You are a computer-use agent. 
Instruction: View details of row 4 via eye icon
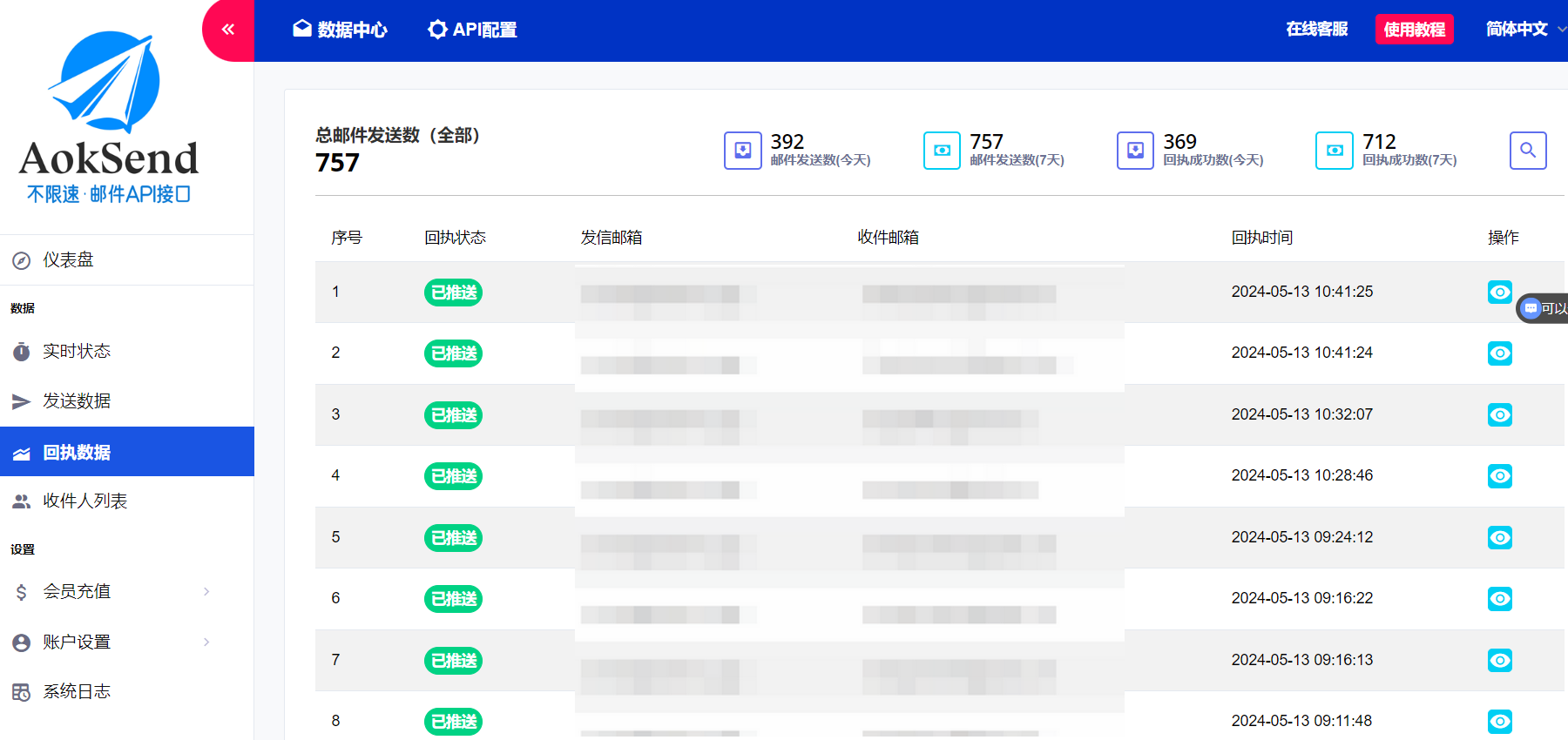[x=1499, y=476]
